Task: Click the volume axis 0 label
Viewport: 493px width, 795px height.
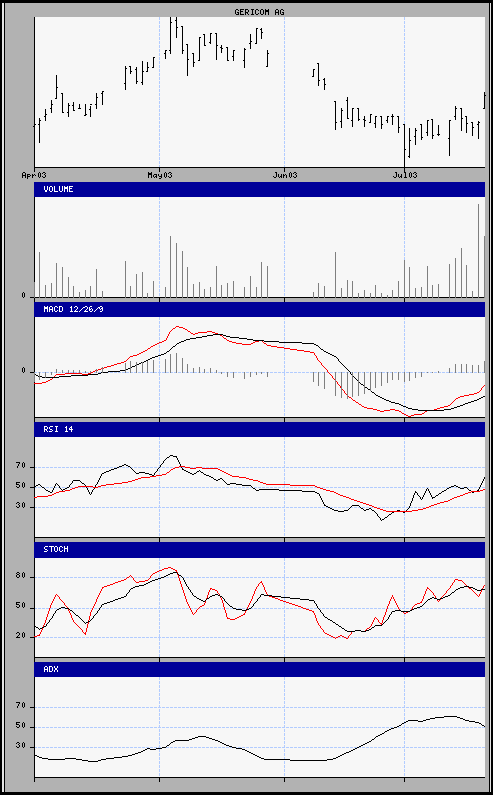Action: pos(23,296)
